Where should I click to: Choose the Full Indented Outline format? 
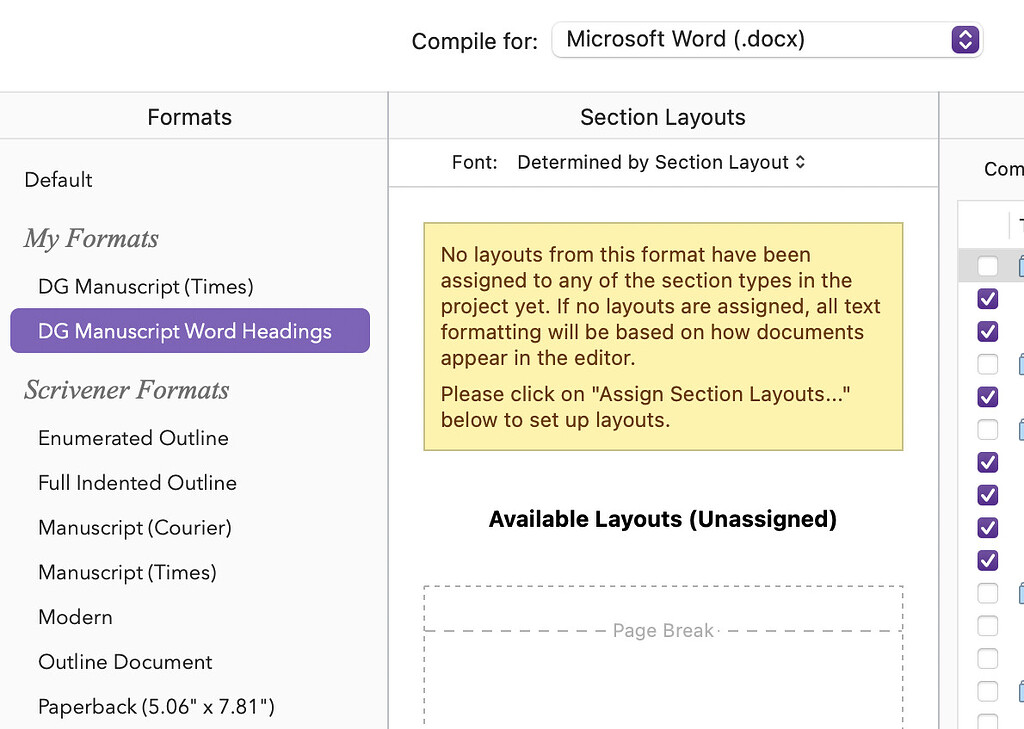pos(137,483)
